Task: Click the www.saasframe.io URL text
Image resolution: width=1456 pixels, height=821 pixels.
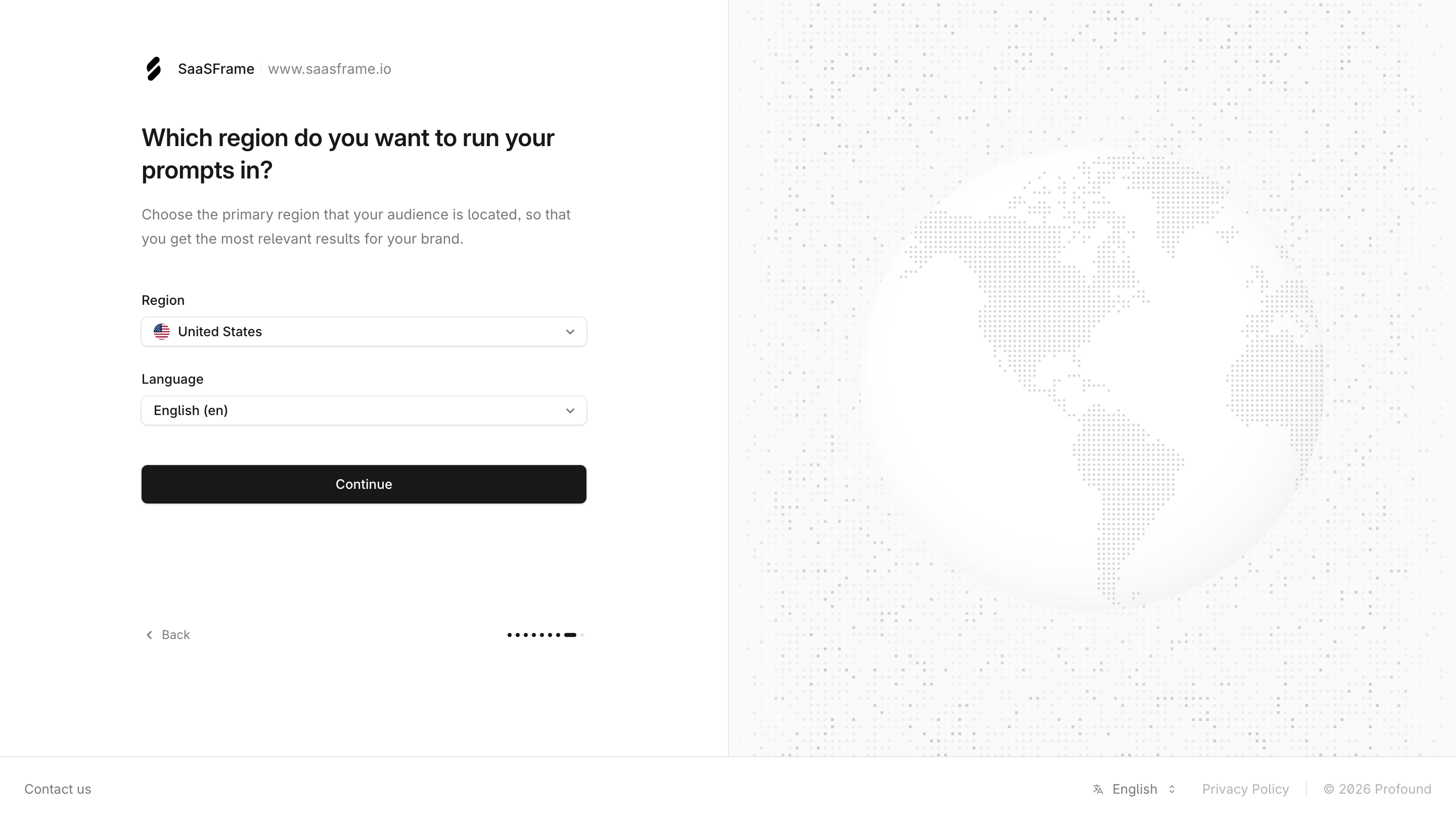Action: (330, 69)
